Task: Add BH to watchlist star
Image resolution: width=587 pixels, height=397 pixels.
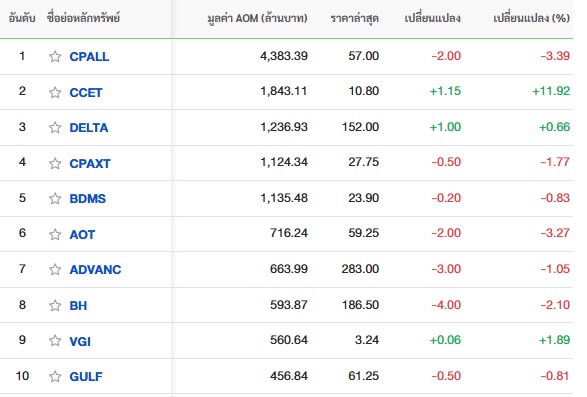Action: [x=55, y=306]
